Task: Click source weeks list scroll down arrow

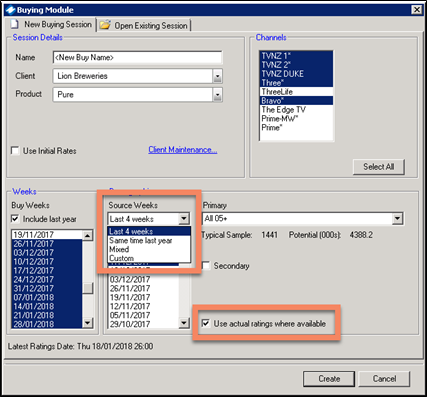Action: click(184, 323)
